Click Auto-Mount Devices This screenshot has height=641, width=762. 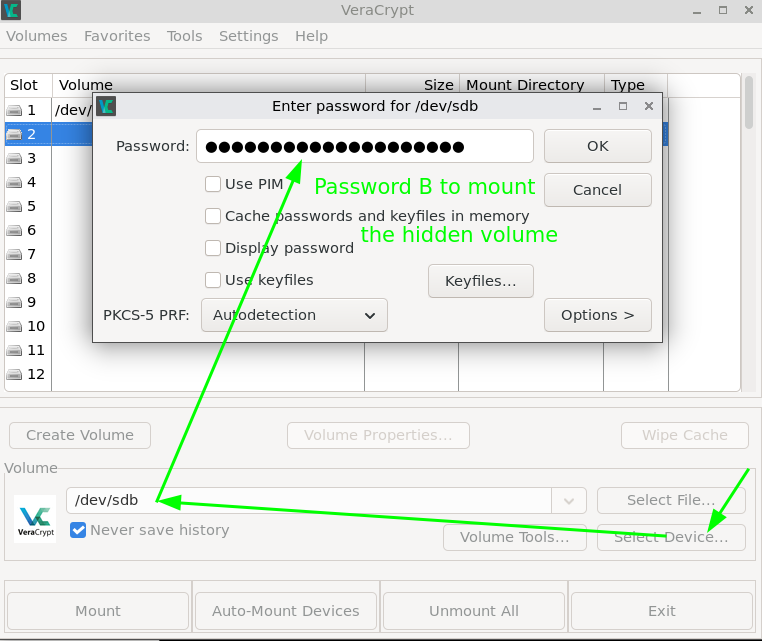[x=286, y=611]
